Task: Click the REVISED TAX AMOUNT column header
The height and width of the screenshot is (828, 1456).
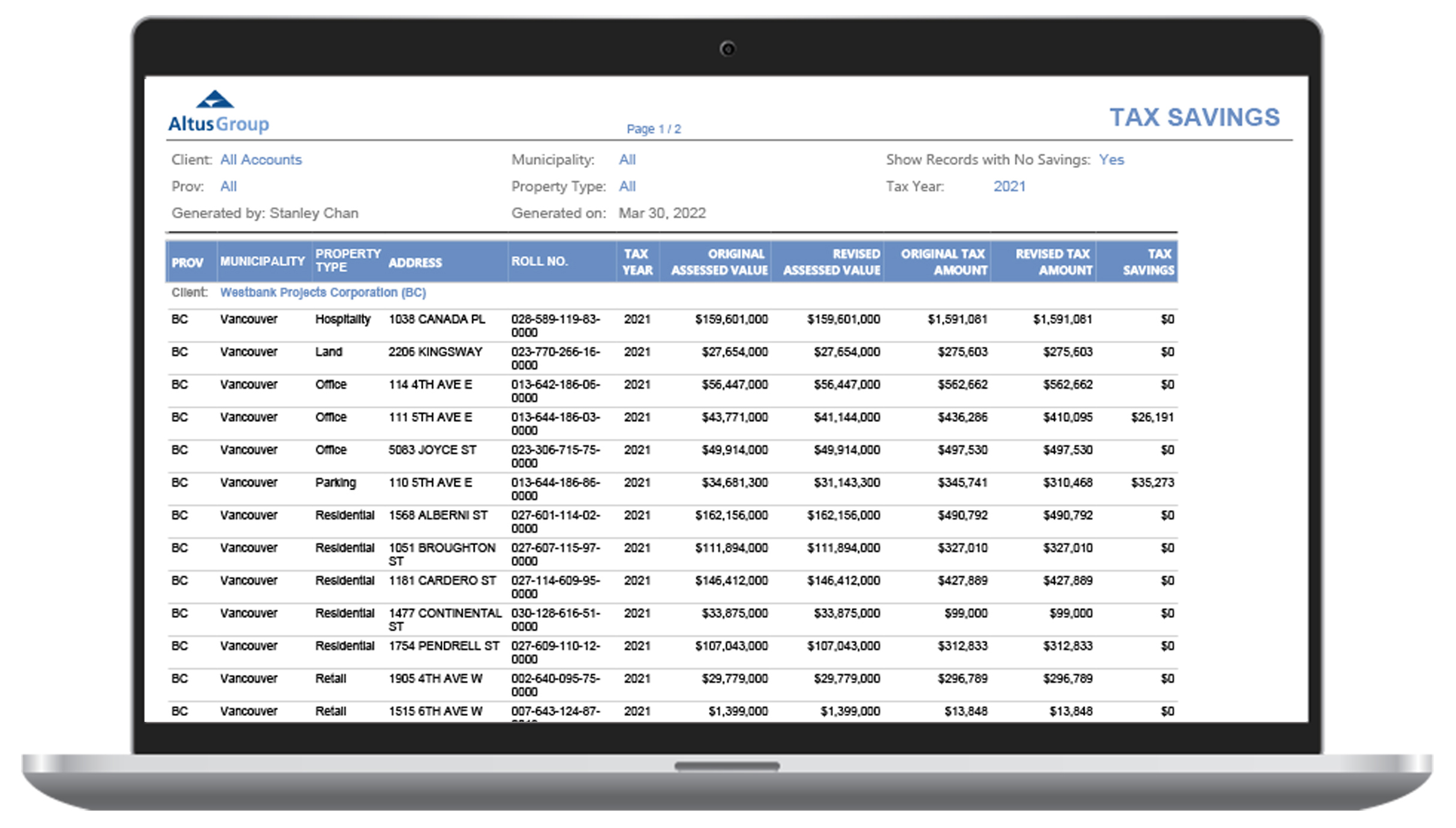Action: pos(1053,262)
